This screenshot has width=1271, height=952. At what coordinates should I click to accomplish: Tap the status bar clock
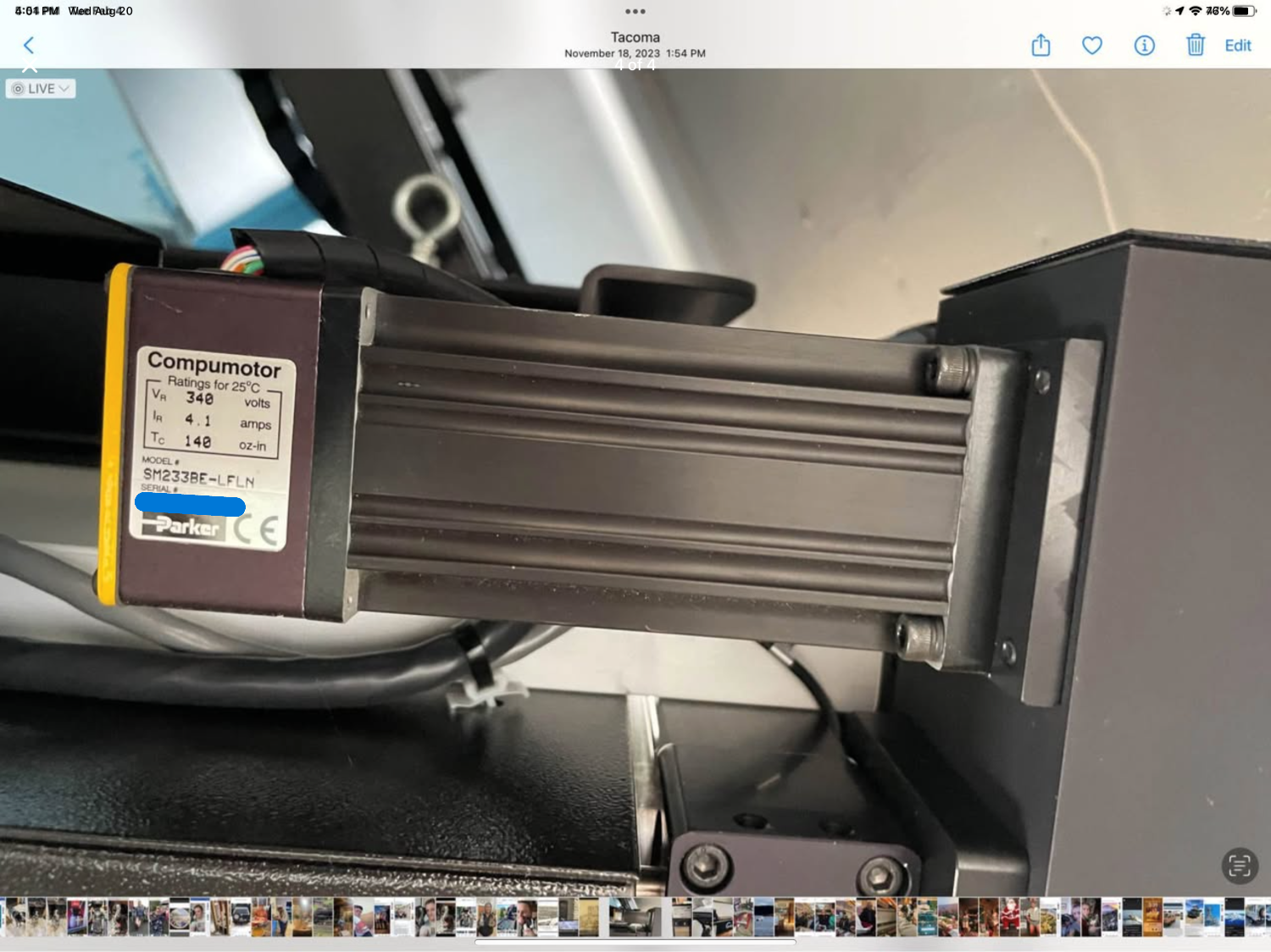click(37, 11)
